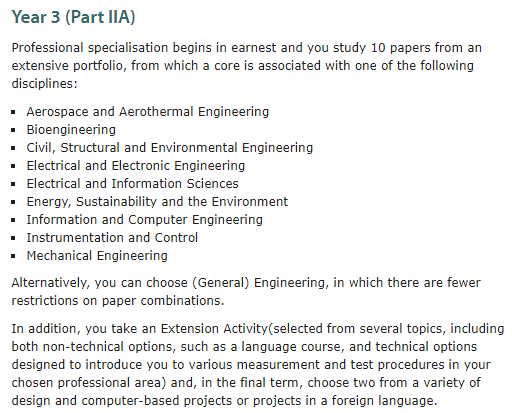The width and height of the screenshot is (512, 413).
Task: Click the bullet next to Instrumentation and Control
Action: click(x=13, y=238)
